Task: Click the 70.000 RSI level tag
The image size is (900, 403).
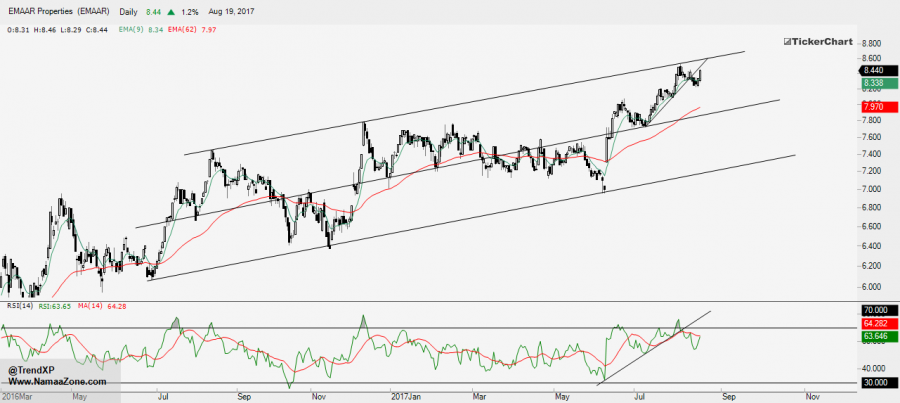Action: click(x=878, y=311)
